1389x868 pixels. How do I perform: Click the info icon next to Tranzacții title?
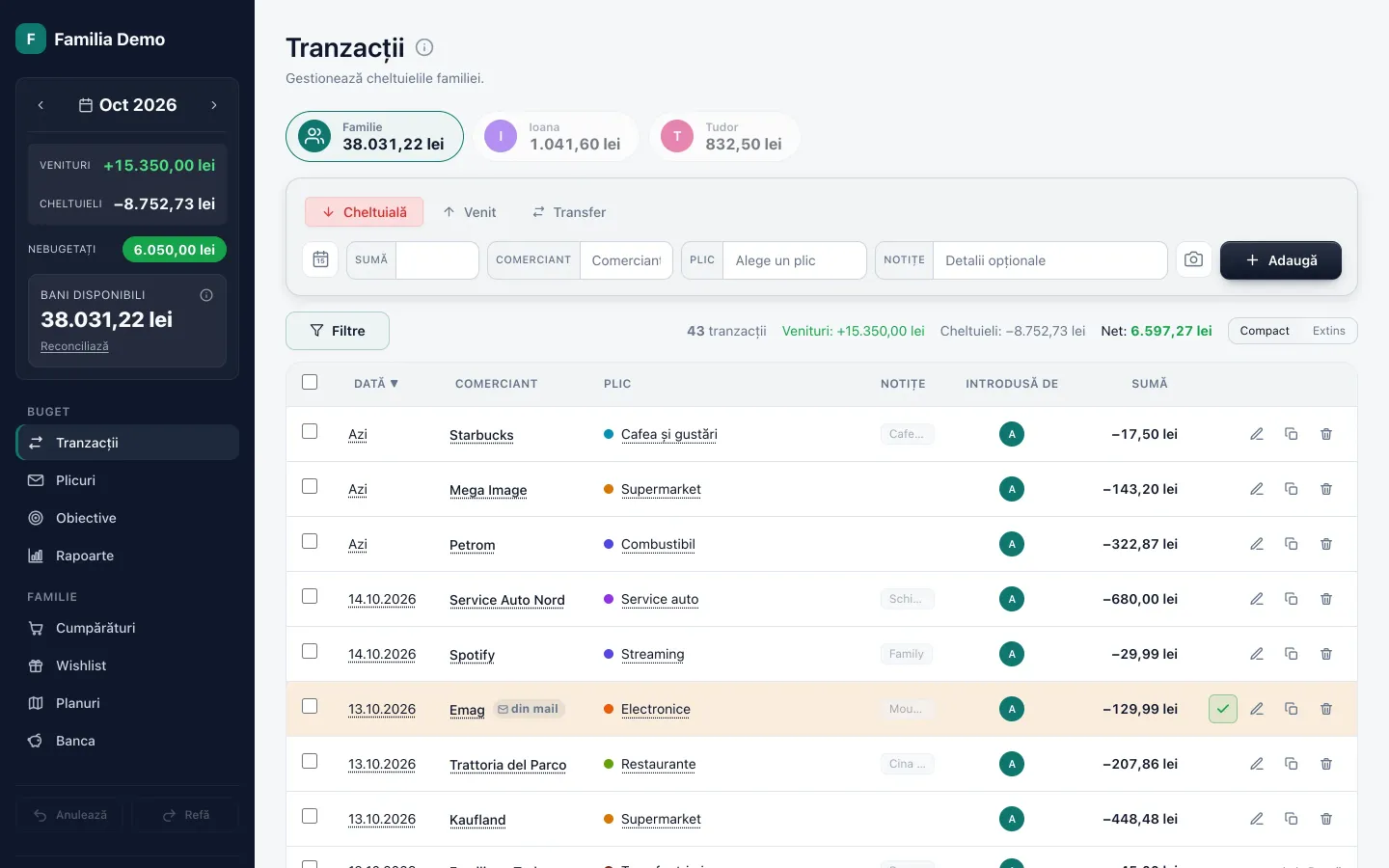pyautogui.click(x=424, y=47)
